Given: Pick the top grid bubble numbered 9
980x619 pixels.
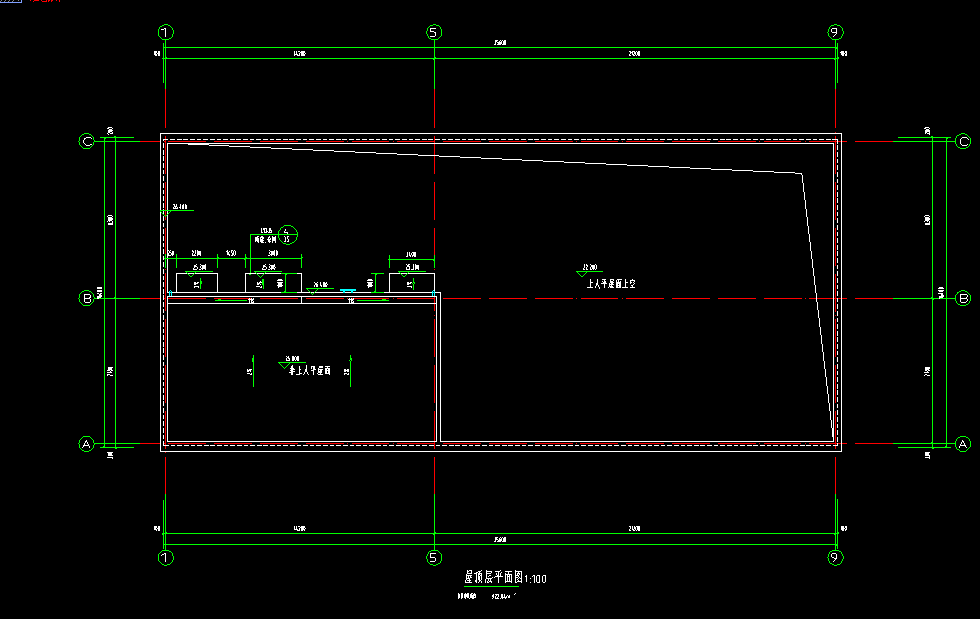Looking at the screenshot, I should click(836, 32).
